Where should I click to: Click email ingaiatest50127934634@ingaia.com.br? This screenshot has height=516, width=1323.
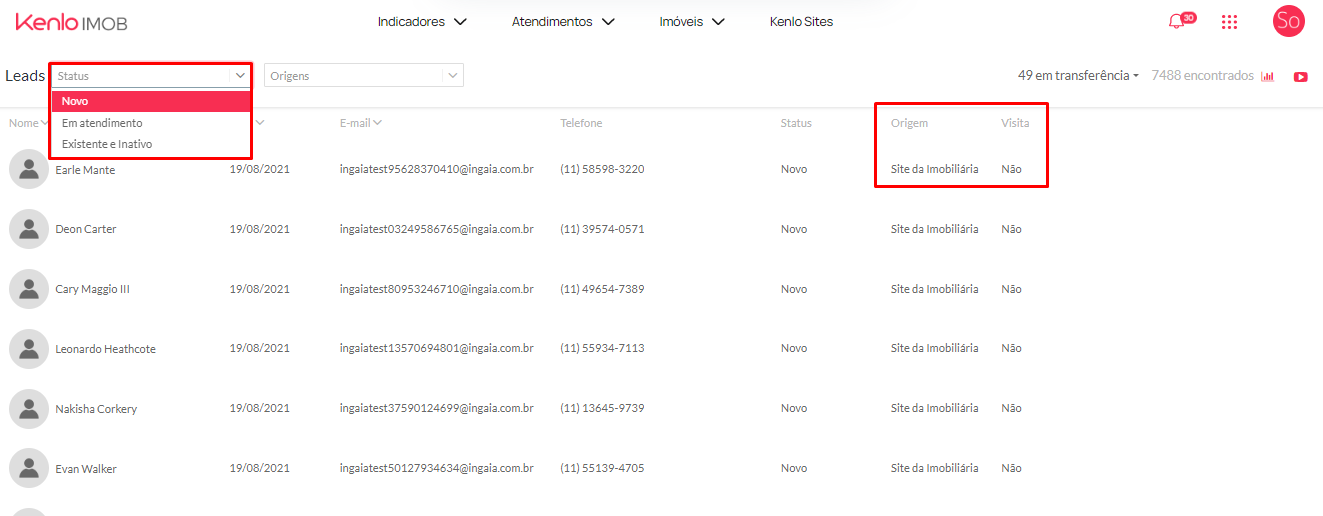tap(436, 468)
